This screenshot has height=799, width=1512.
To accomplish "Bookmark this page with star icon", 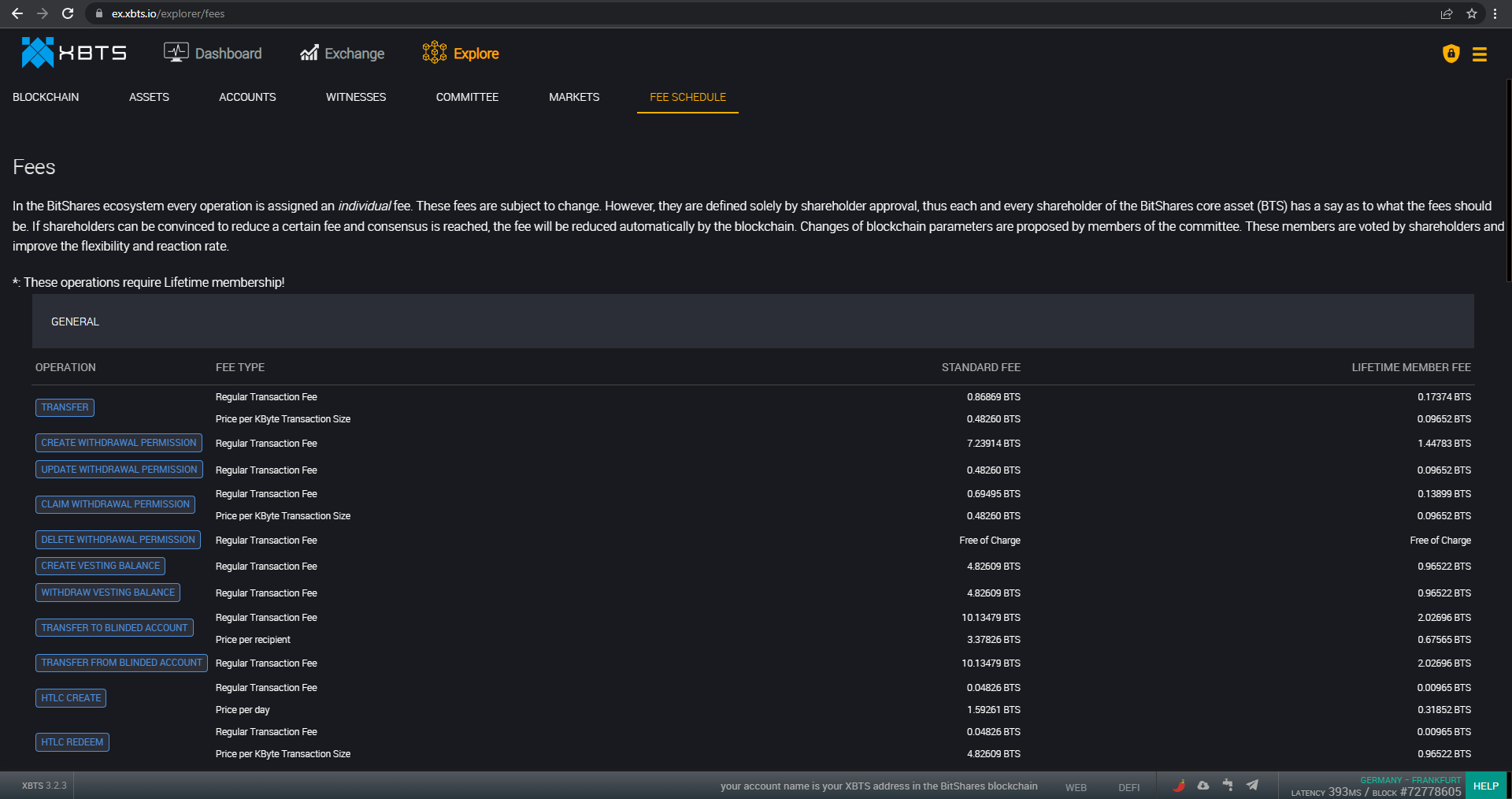I will coord(1471,13).
